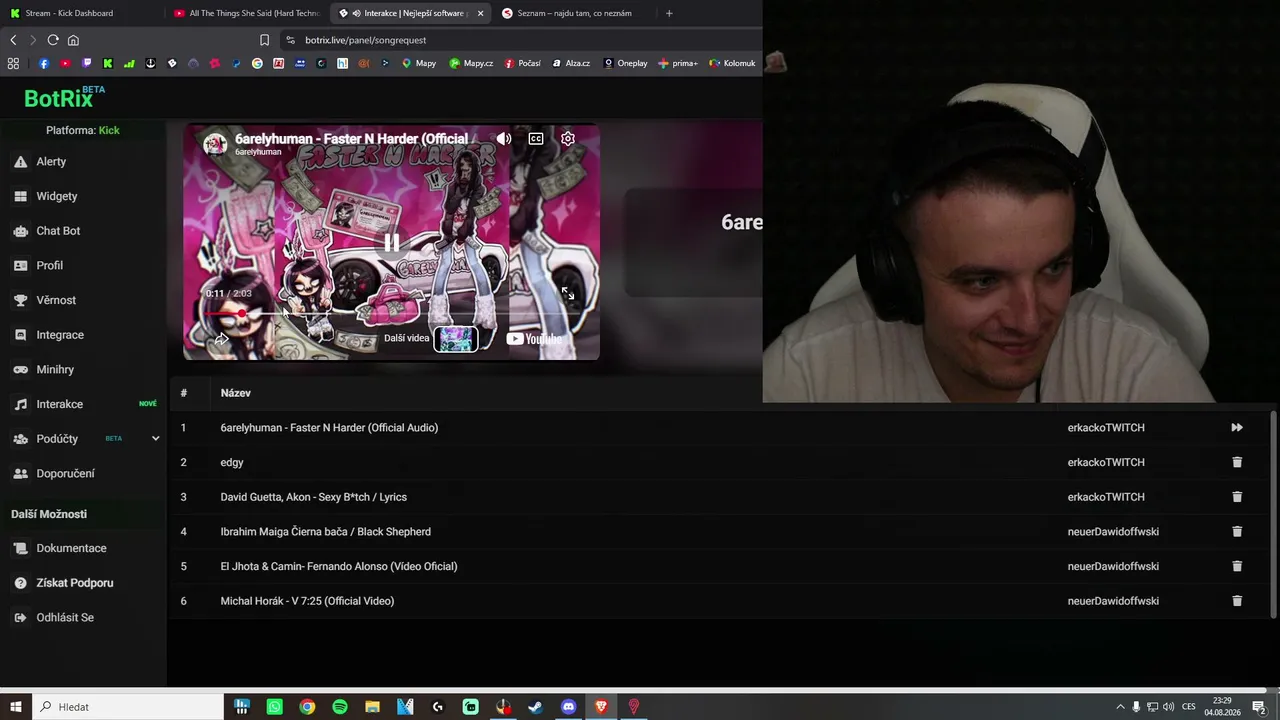Screen dimensions: 1280x720
Task: Open the Alza.cz bookmark
Action: (x=571, y=63)
